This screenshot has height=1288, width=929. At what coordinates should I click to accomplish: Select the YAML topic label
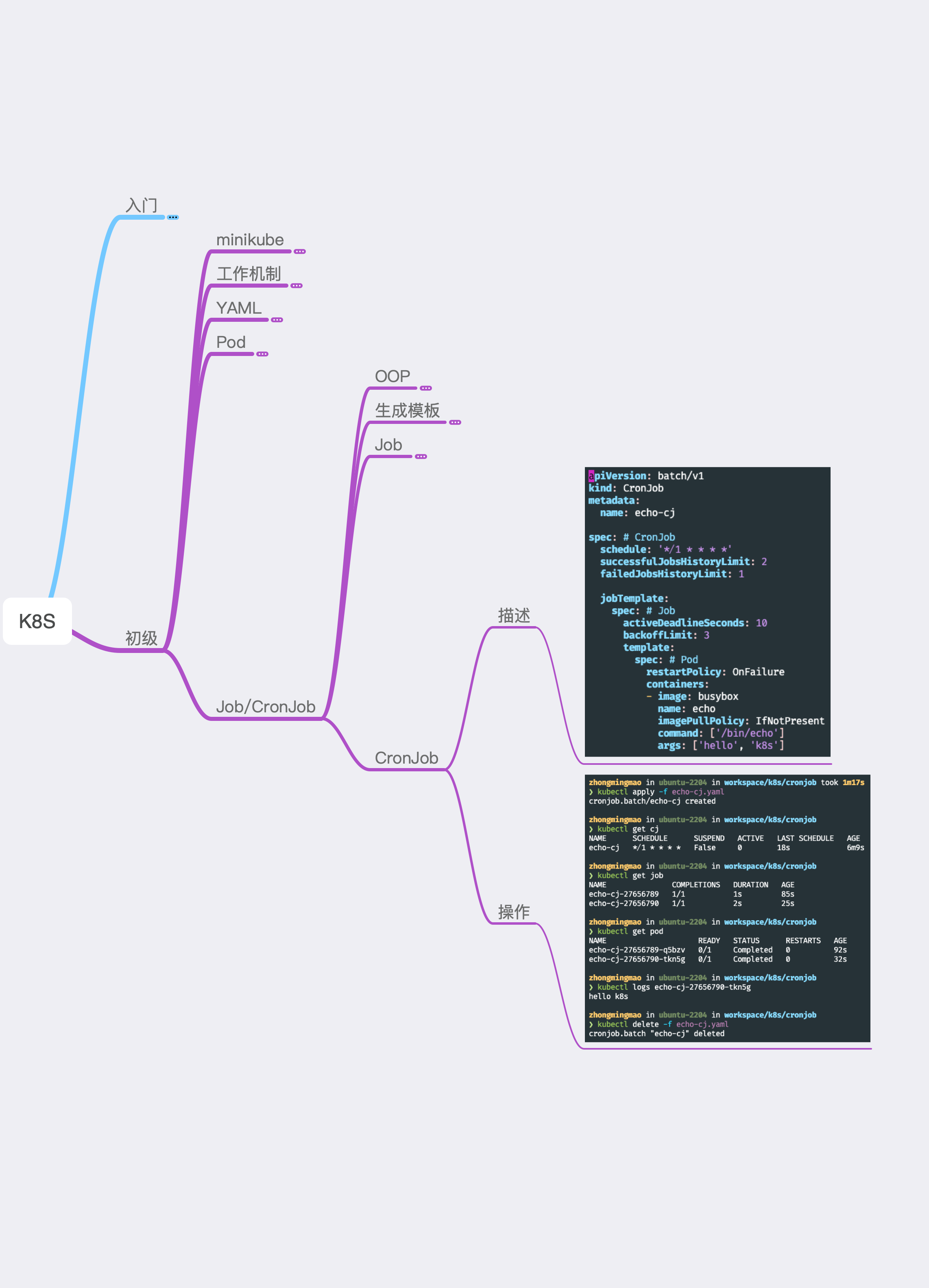point(238,308)
